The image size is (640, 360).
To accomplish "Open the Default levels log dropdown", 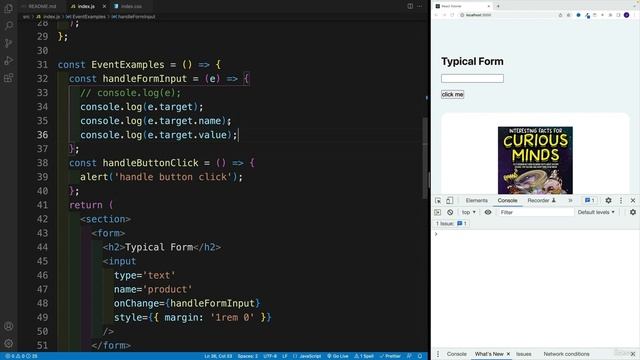I will click(596, 212).
